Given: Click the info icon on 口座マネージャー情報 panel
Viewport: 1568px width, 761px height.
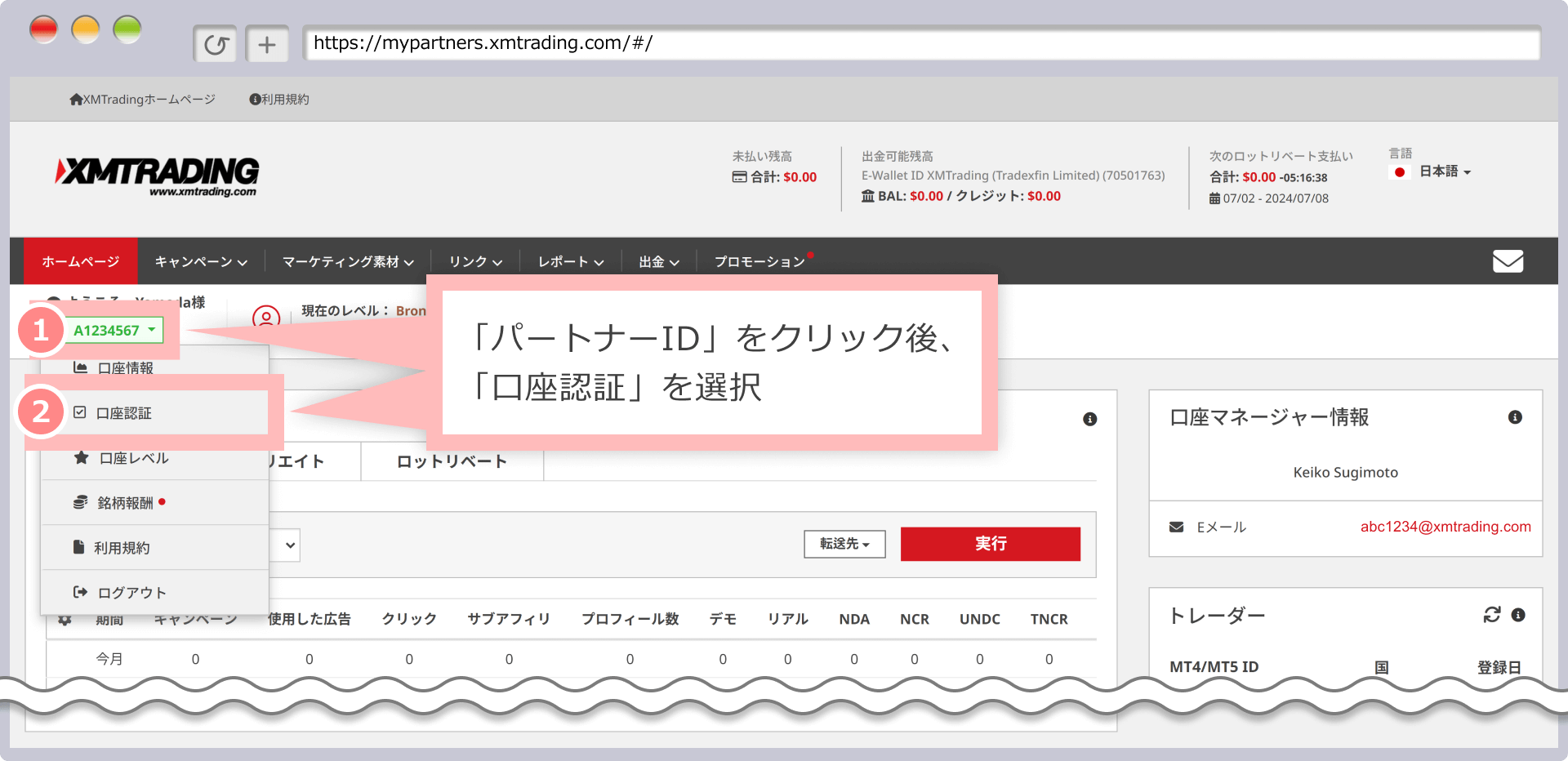Looking at the screenshot, I should click(1516, 417).
